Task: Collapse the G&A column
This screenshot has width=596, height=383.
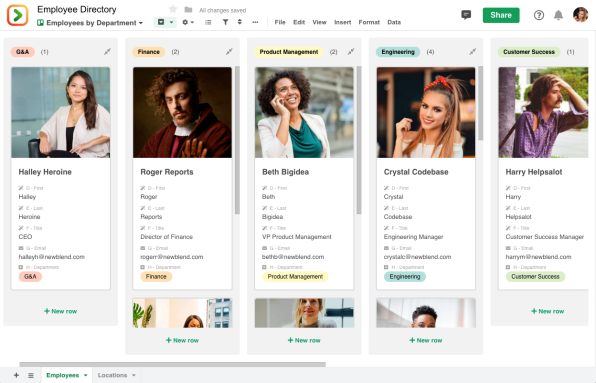Action: (108, 51)
